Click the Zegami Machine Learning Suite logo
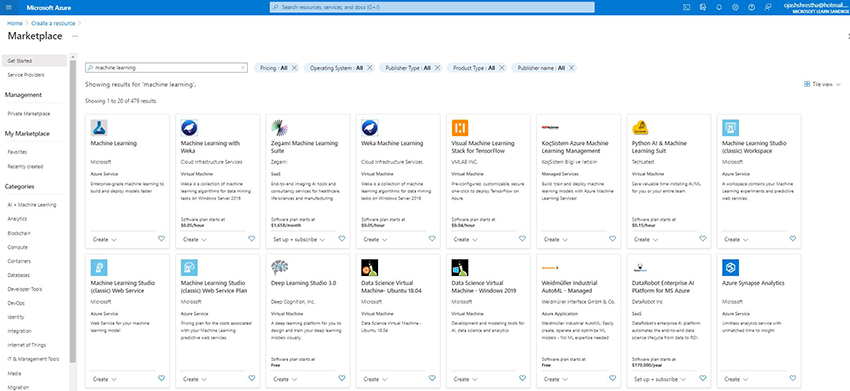The image size is (850, 391). click(279, 127)
